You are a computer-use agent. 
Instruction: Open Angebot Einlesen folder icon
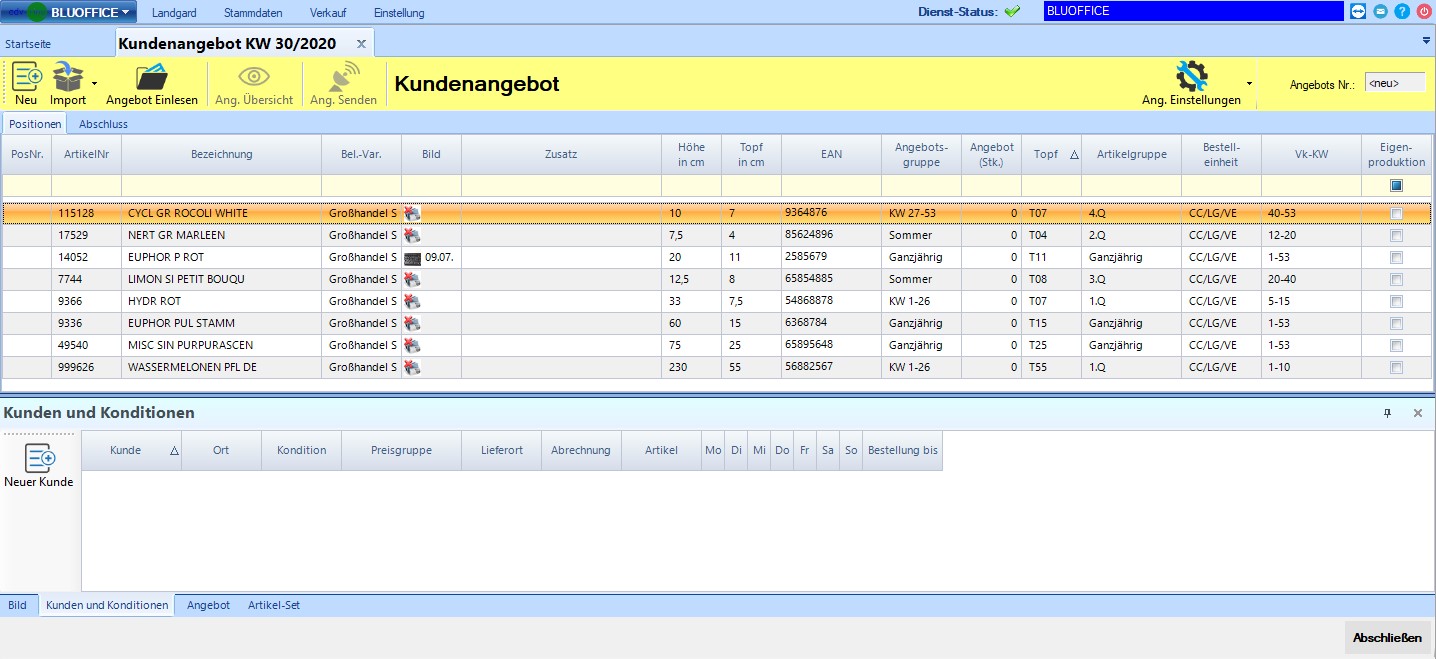[152, 77]
